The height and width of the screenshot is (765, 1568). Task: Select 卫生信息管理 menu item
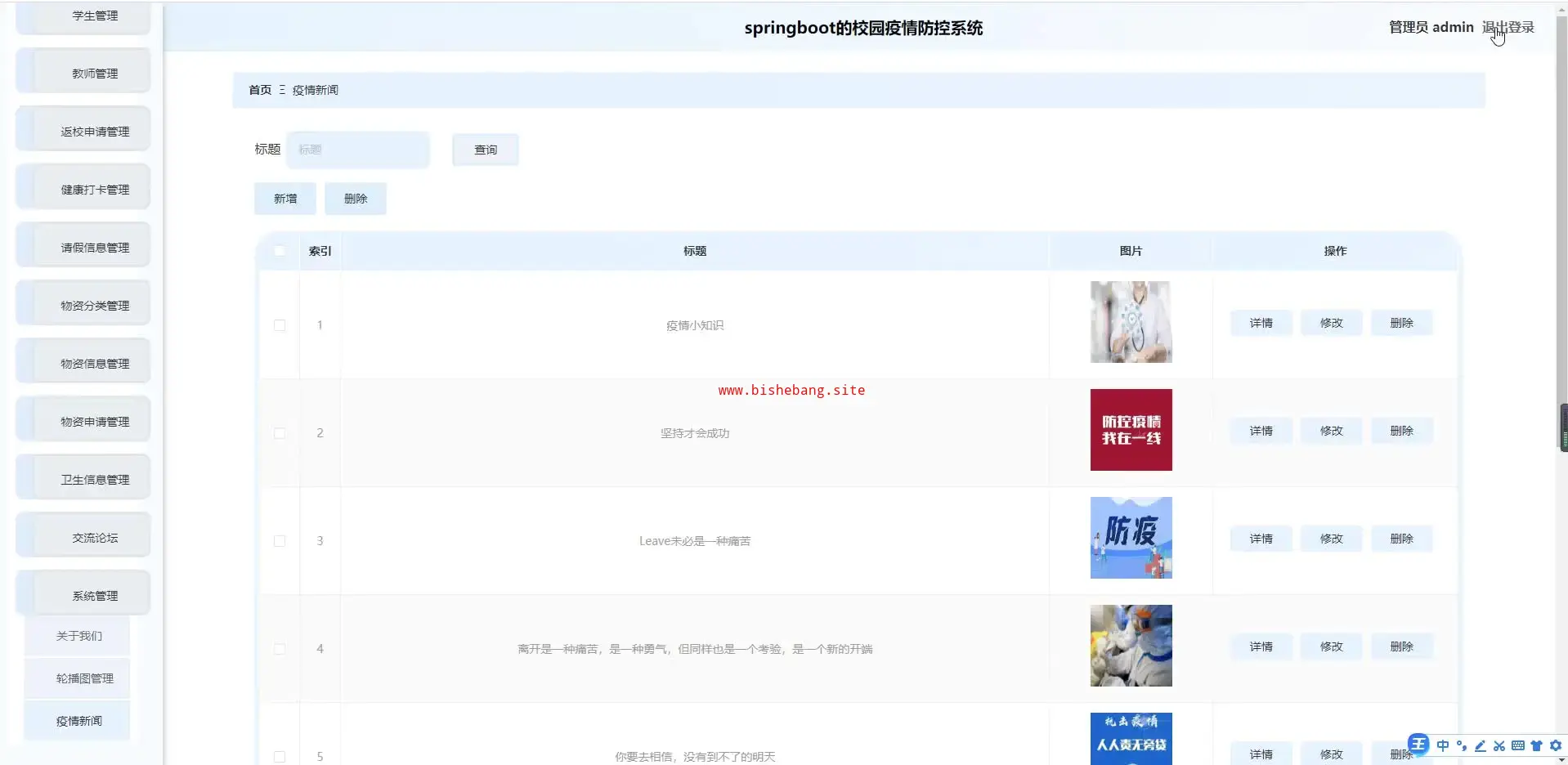[x=83, y=477]
